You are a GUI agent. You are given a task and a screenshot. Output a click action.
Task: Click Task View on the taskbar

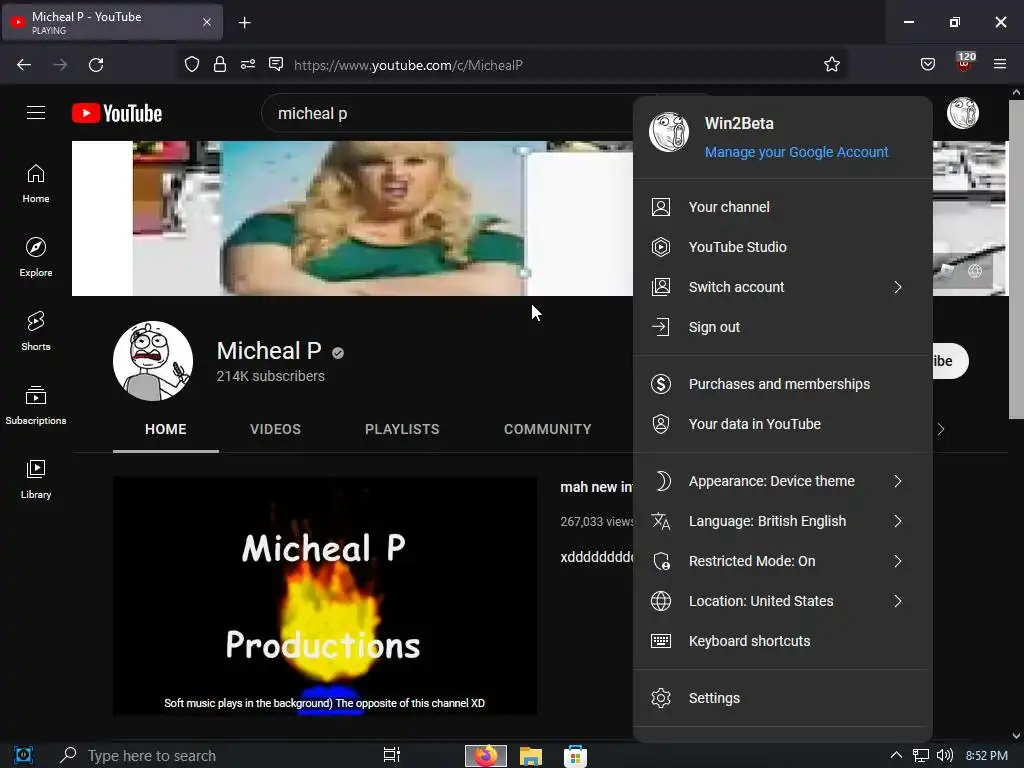click(392, 756)
